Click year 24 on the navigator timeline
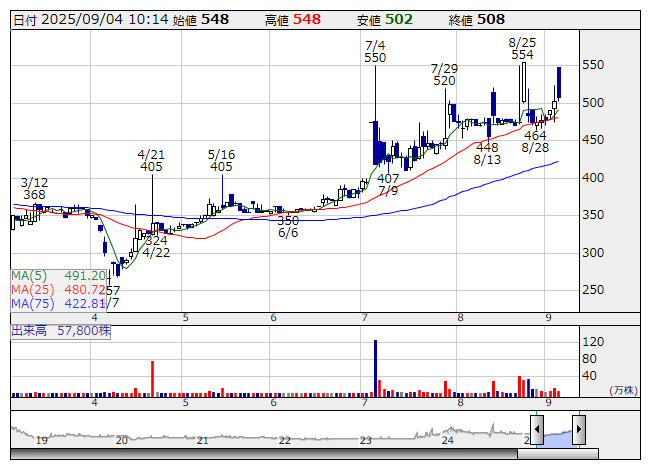653x470 pixels. point(447,440)
